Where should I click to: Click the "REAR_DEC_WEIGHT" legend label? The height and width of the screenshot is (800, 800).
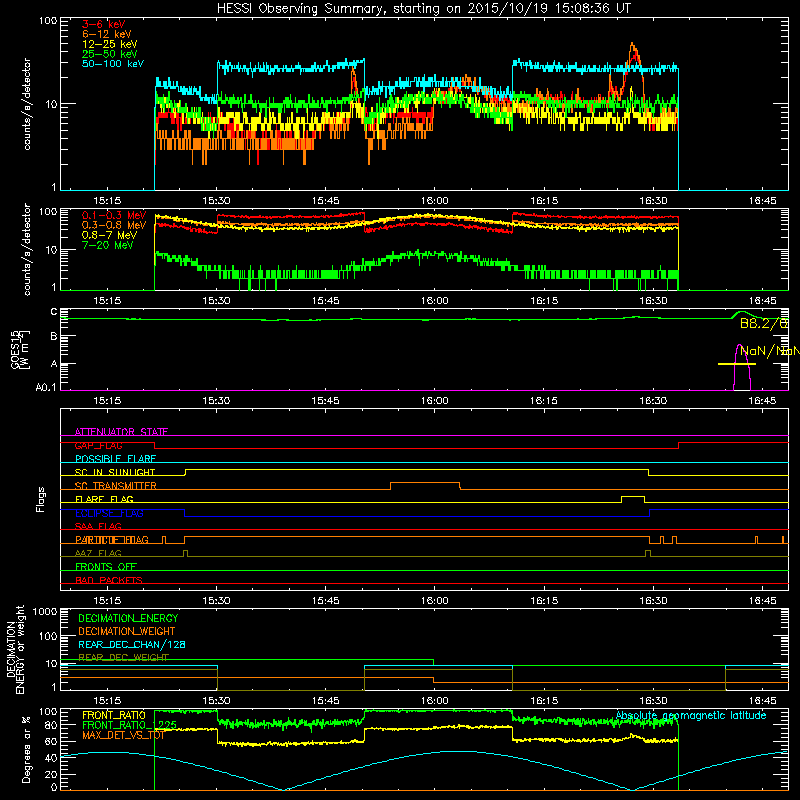click(x=123, y=657)
